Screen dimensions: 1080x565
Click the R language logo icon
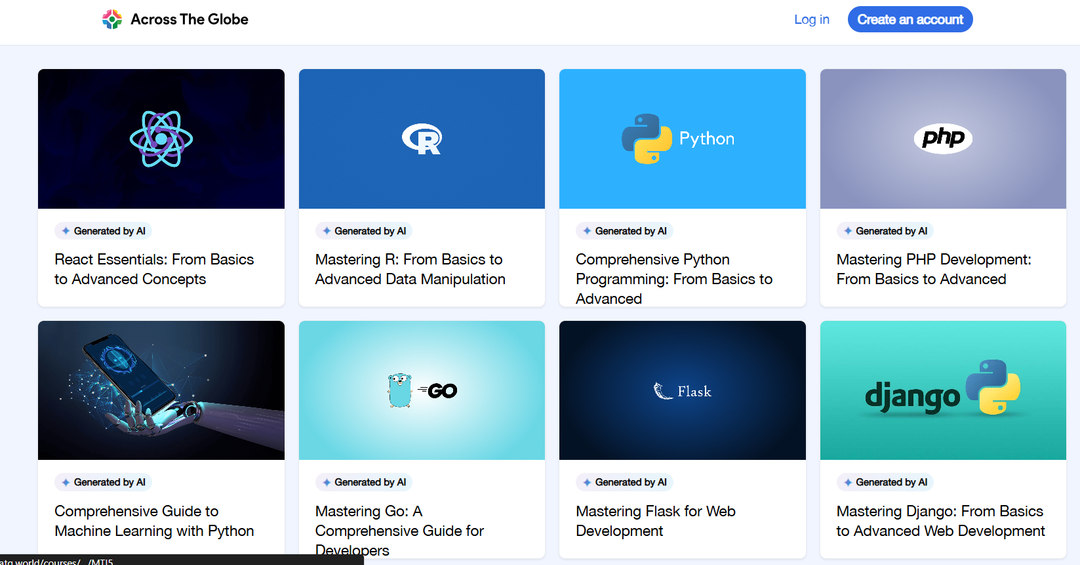(x=422, y=138)
